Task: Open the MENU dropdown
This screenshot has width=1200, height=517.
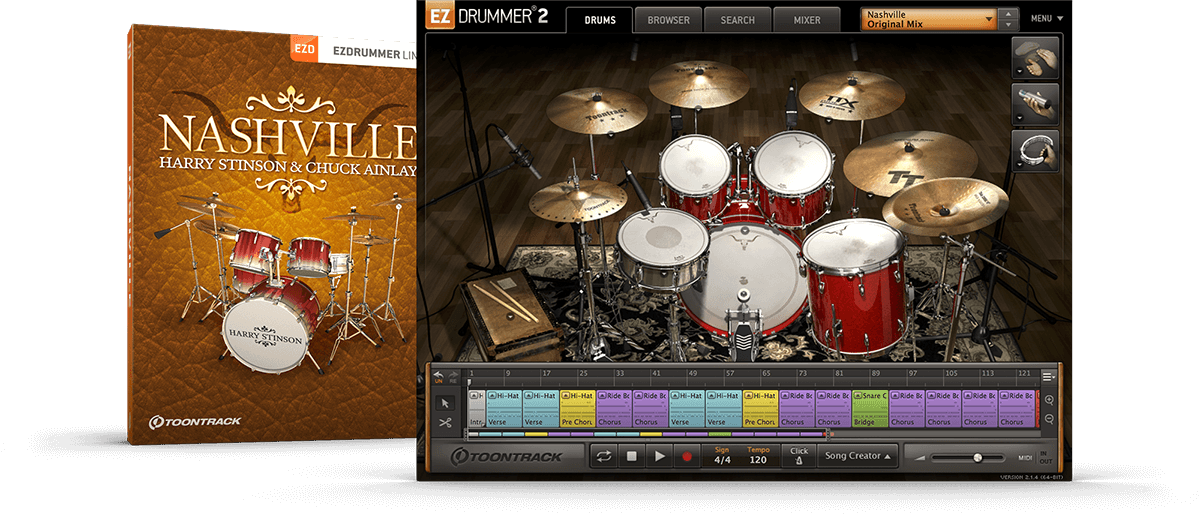Action: pos(1047,19)
